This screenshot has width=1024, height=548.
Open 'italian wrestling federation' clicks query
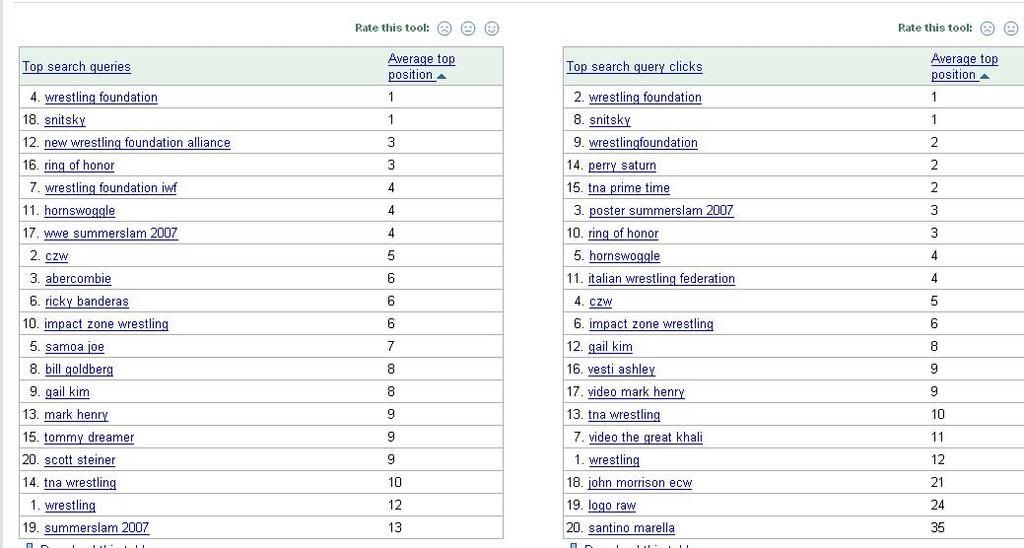662,279
